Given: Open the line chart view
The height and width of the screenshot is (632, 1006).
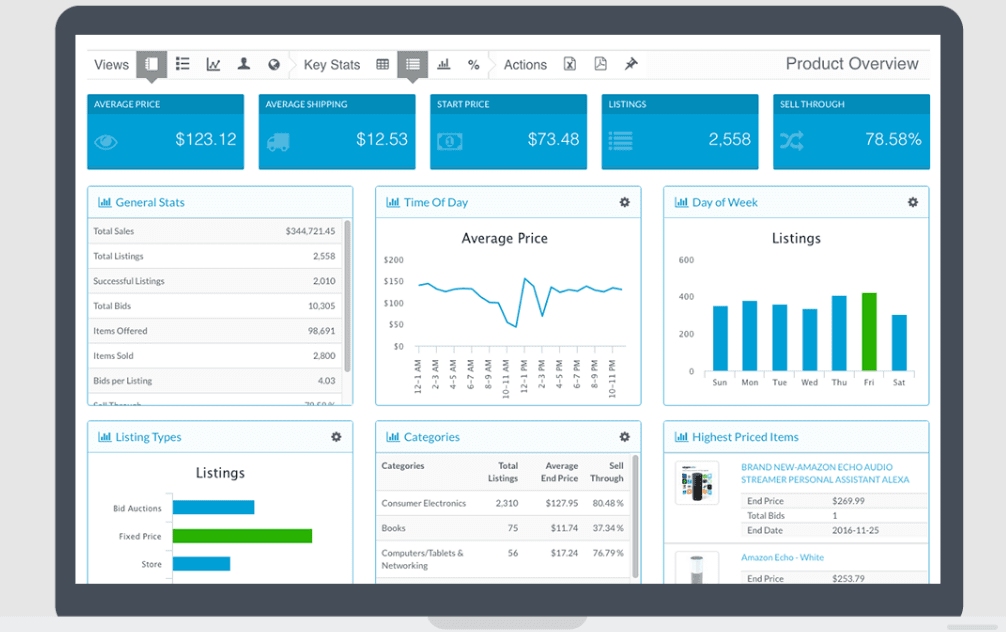Looking at the screenshot, I should point(213,64).
